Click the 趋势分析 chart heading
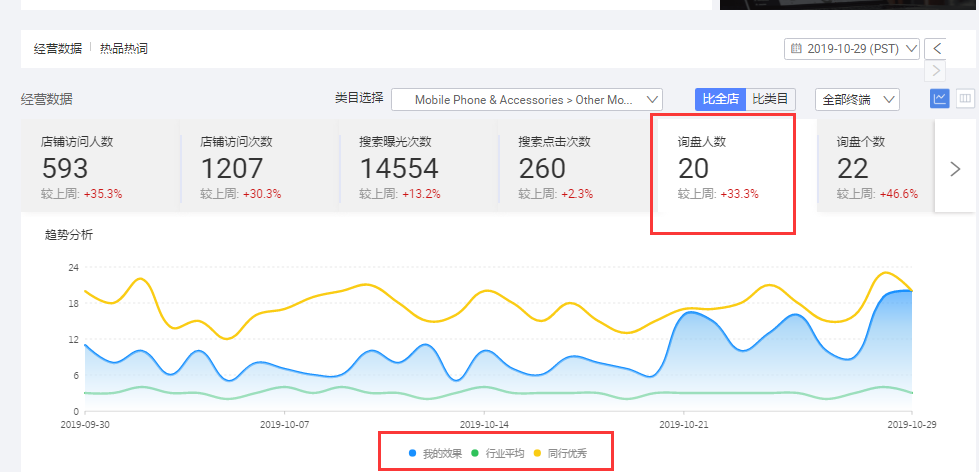Screen dimensions: 979x472 [69, 235]
